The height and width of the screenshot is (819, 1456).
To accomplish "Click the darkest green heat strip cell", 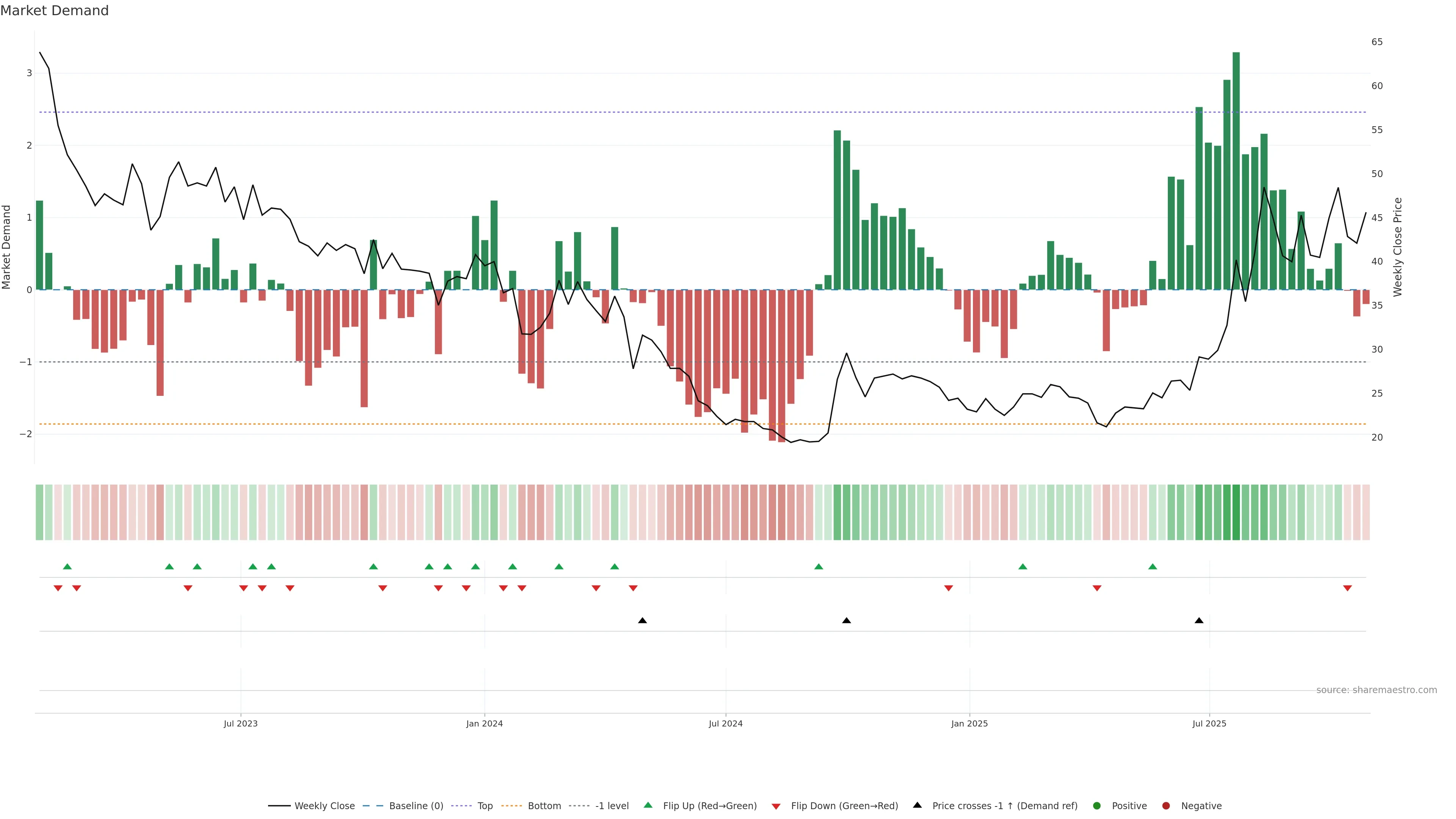I will click(x=1236, y=512).
